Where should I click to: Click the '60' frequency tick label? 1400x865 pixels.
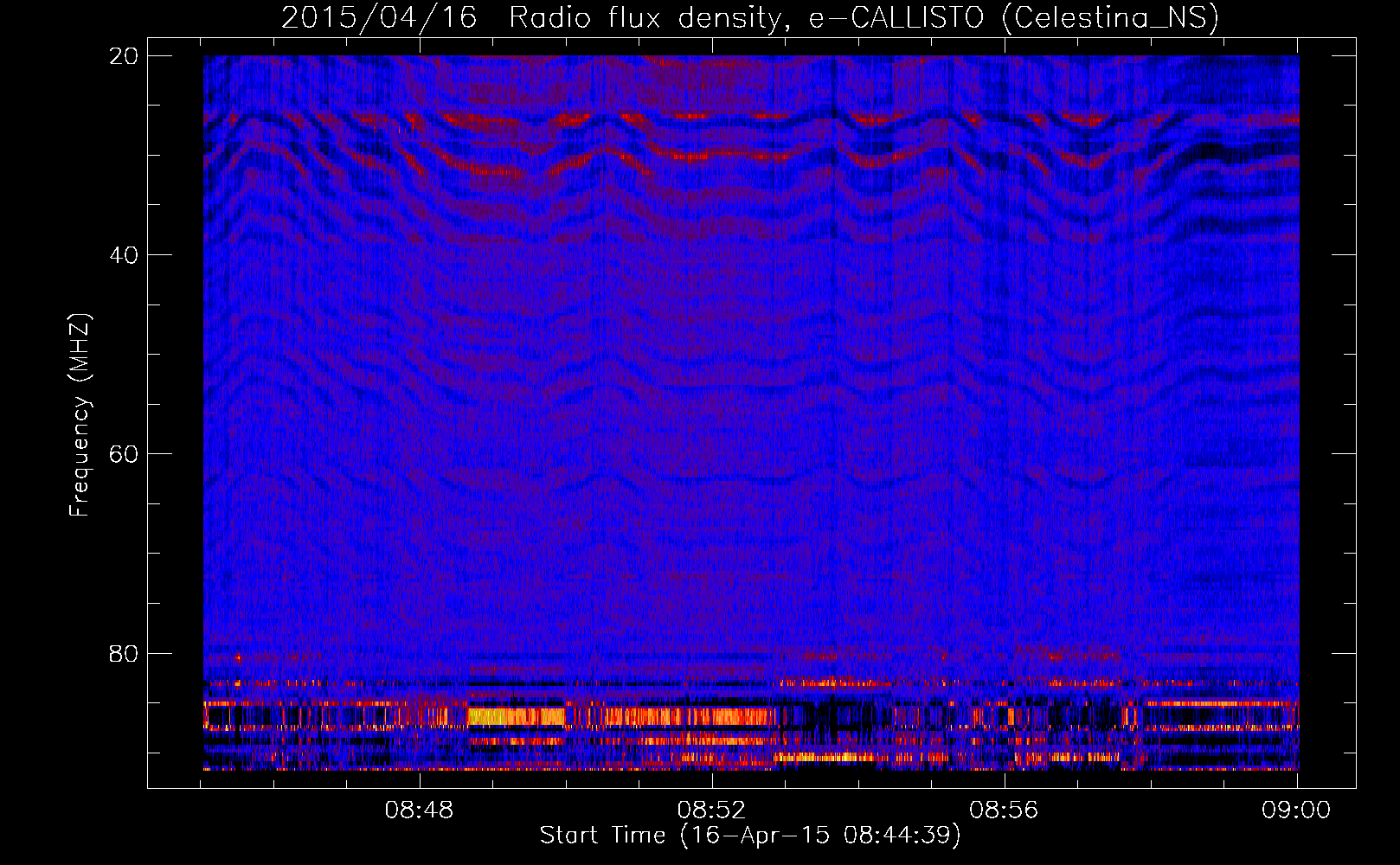coord(124,454)
